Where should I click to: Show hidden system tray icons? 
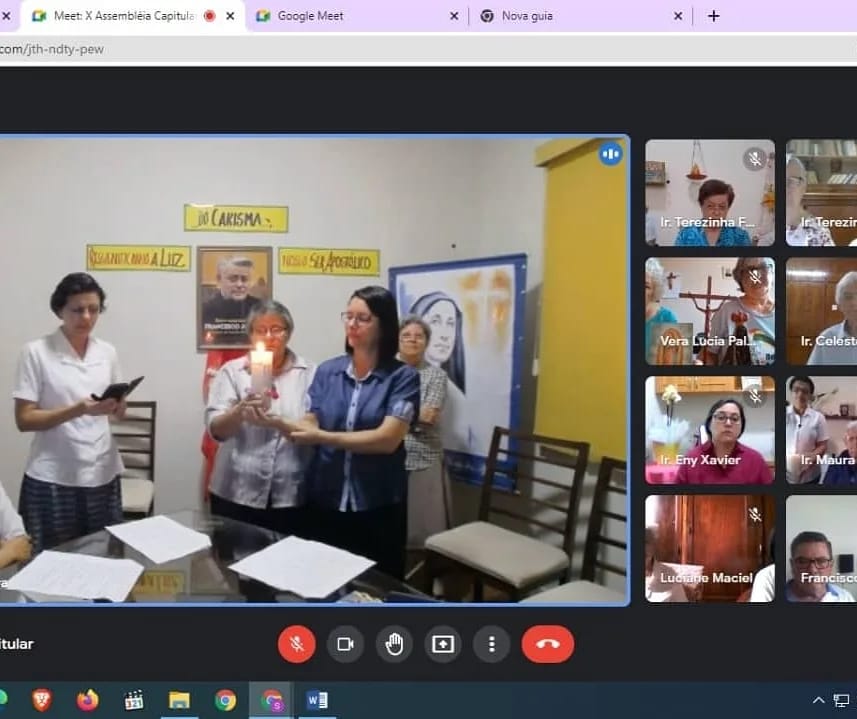click(x=818, y=700)
